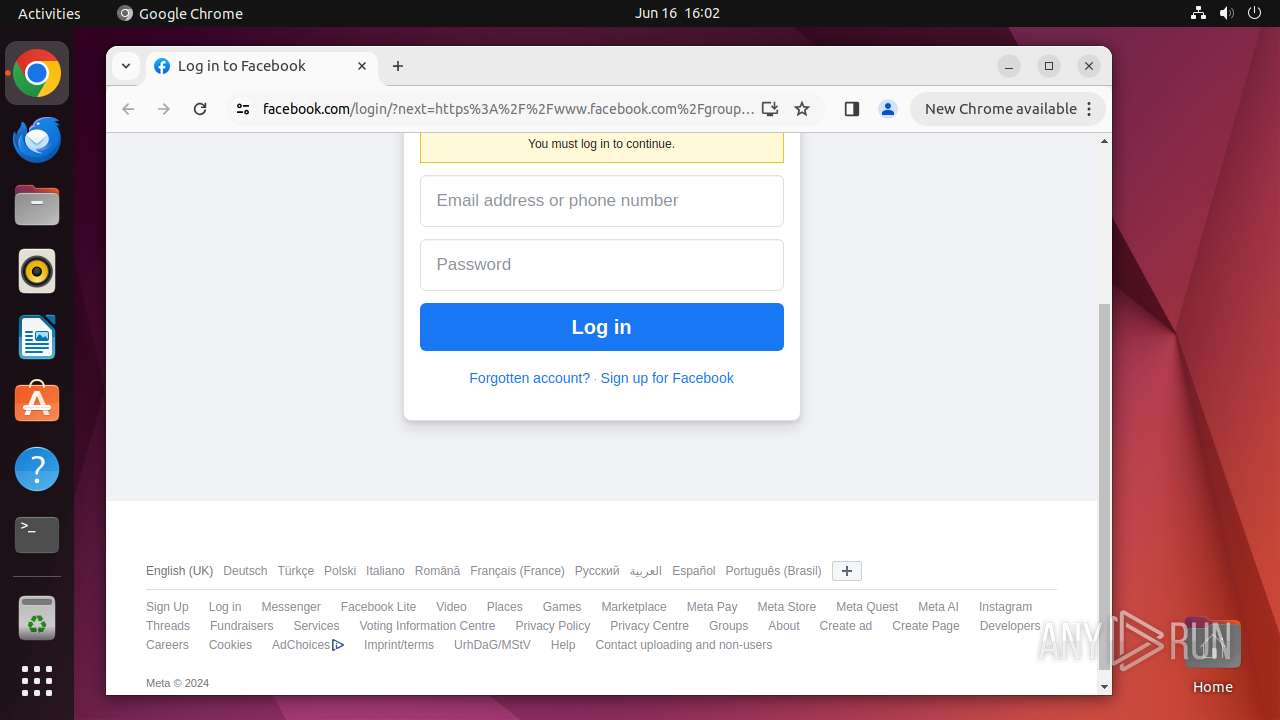Open Terminal from the dock
Screen dimensions: 1280x720
pos(37,535)
